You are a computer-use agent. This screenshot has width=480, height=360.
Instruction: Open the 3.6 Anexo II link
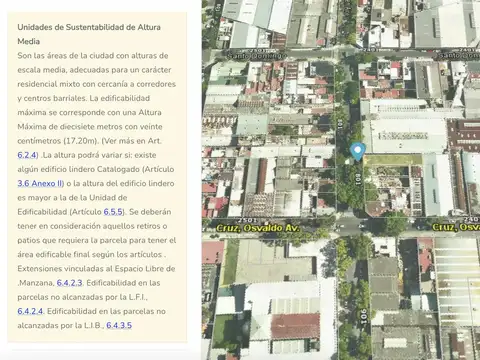tap(40, 183)
